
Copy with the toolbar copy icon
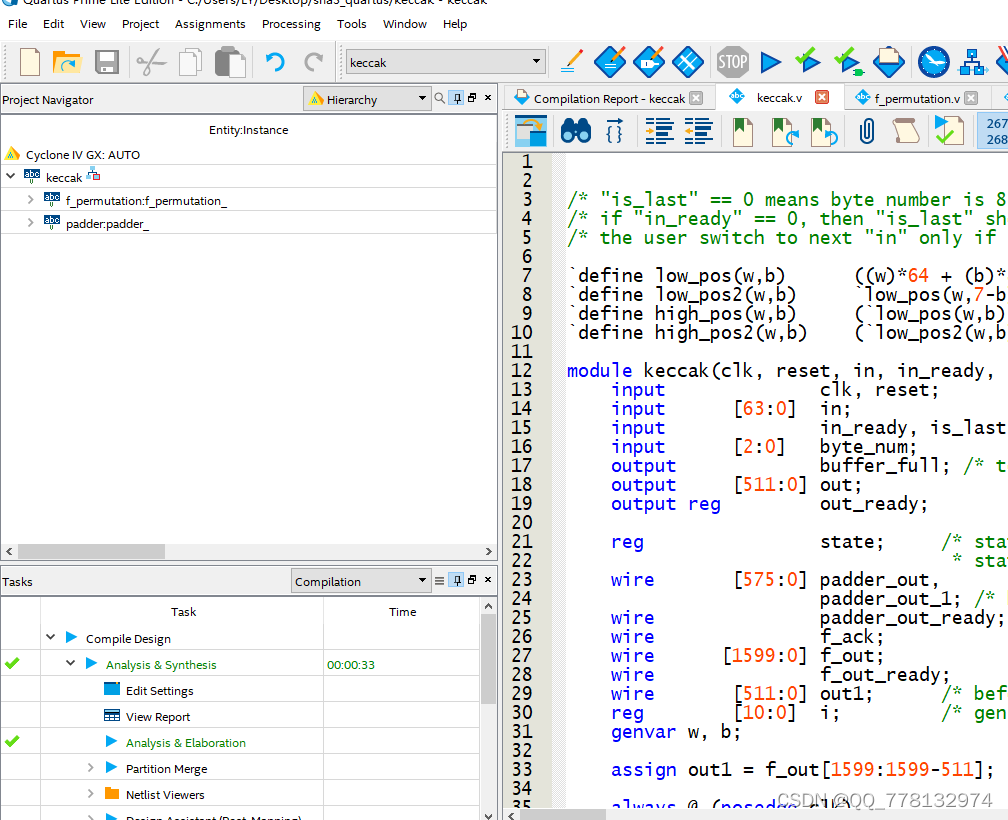[x=190, y=62]
